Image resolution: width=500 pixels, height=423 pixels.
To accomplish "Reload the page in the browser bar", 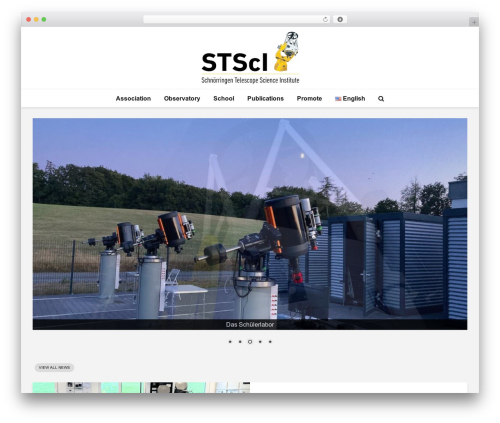I will point(325,20).
